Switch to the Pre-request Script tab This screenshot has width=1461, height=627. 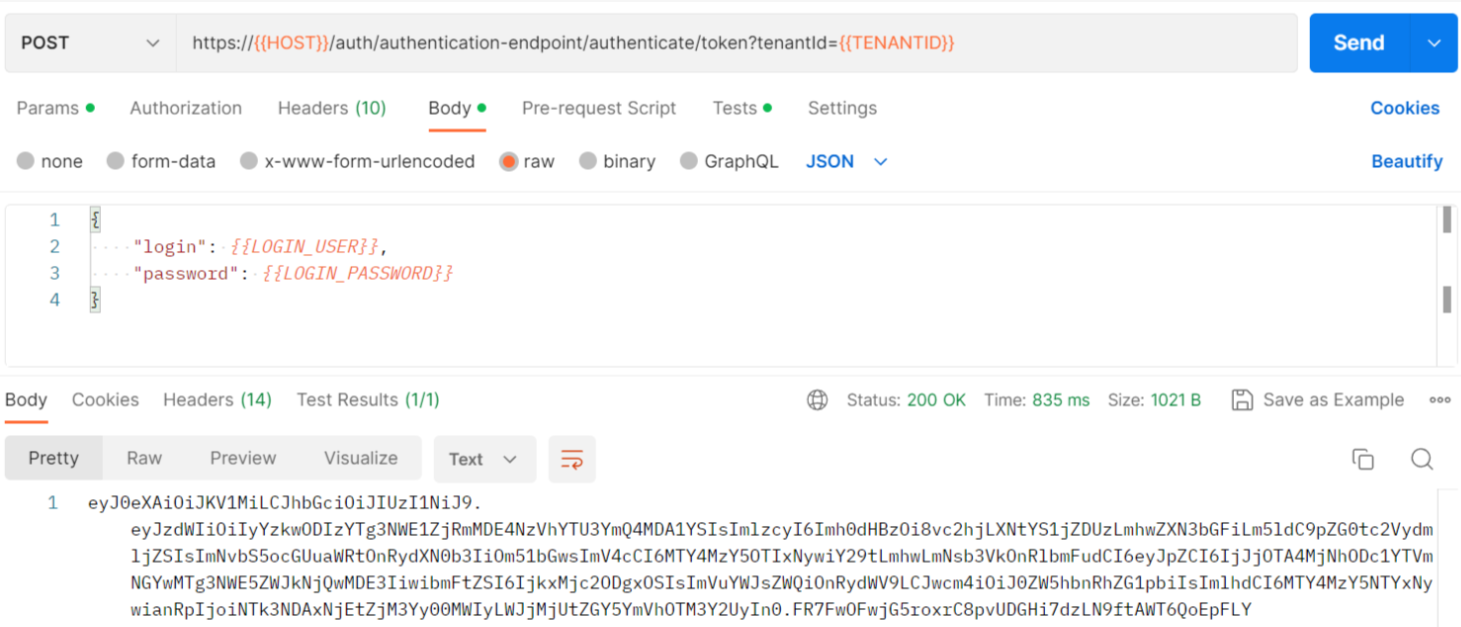[x=599, y=107]
